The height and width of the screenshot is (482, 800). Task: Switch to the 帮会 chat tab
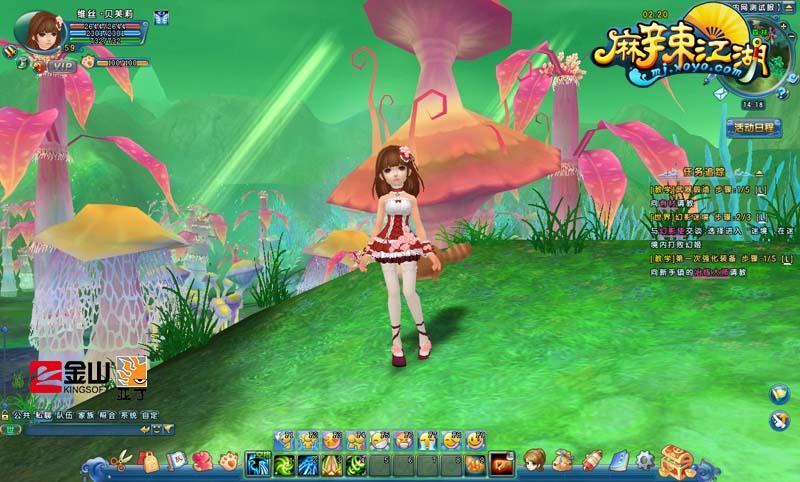click(107, 415)
